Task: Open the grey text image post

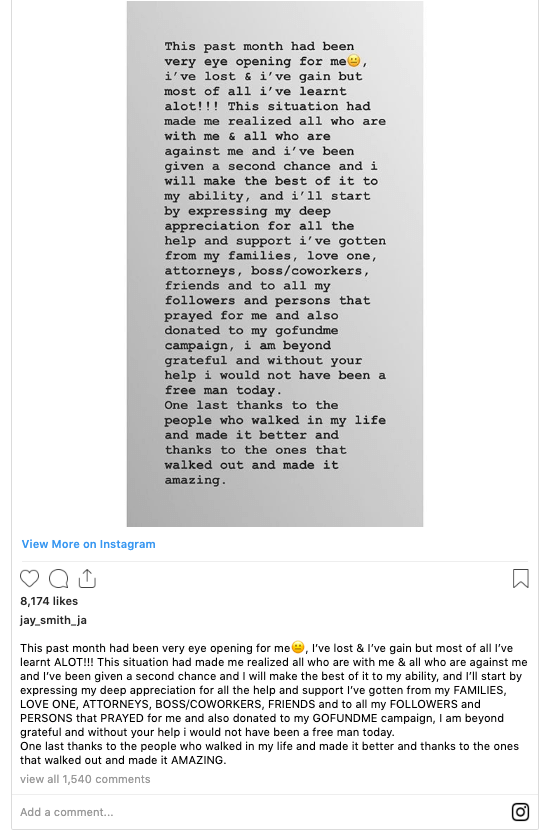Action: pos(275,263)
